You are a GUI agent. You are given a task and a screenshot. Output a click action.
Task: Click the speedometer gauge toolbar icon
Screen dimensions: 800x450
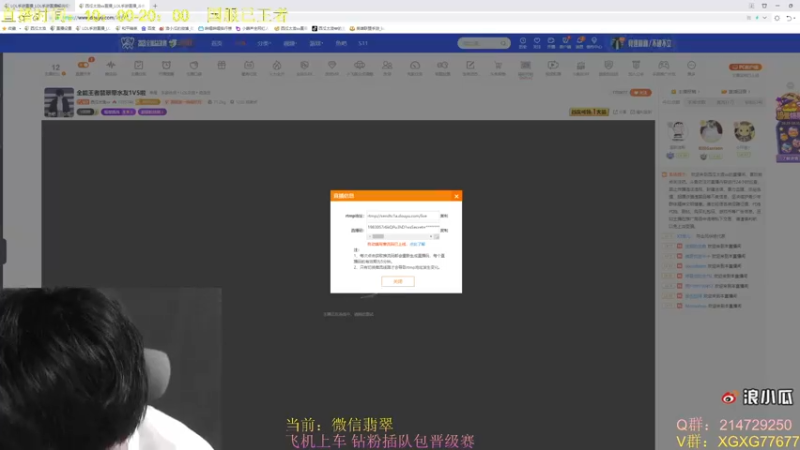(415, 65)
